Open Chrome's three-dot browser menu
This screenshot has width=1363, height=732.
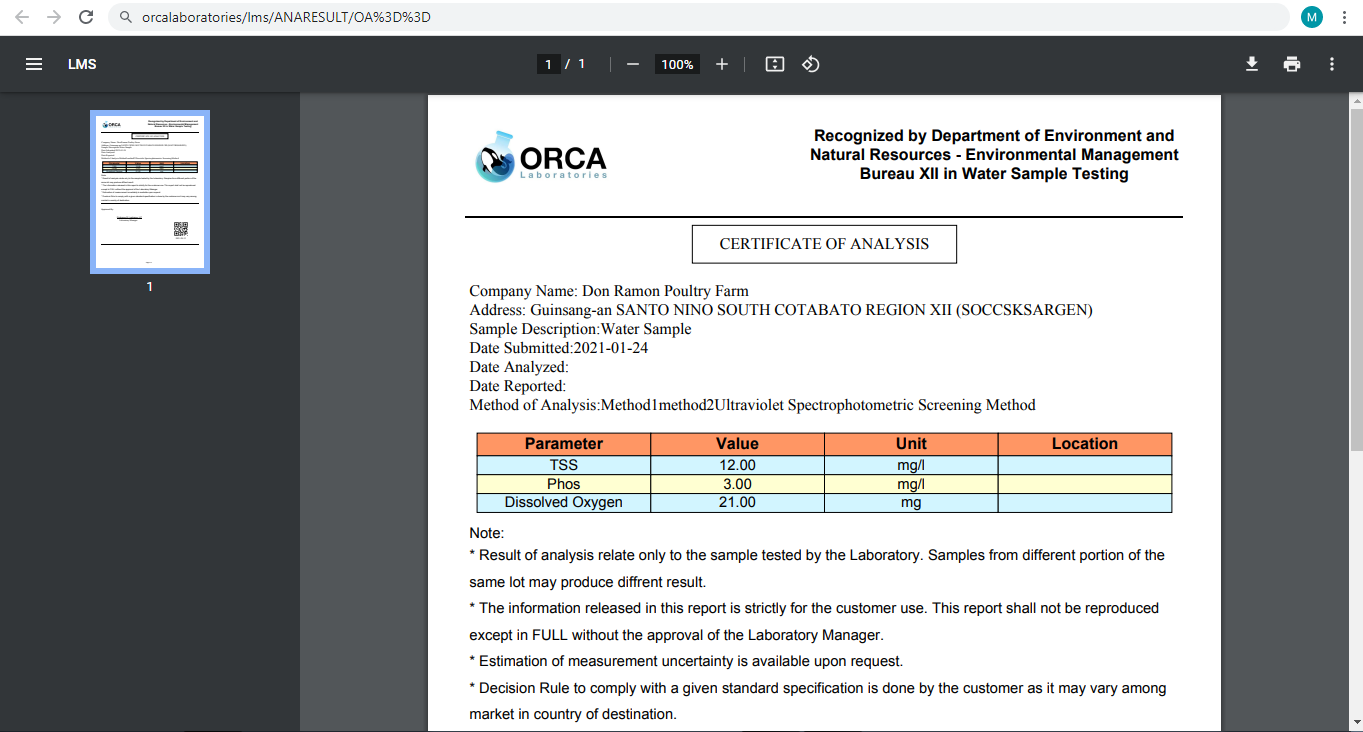[x=1343, y=17]
